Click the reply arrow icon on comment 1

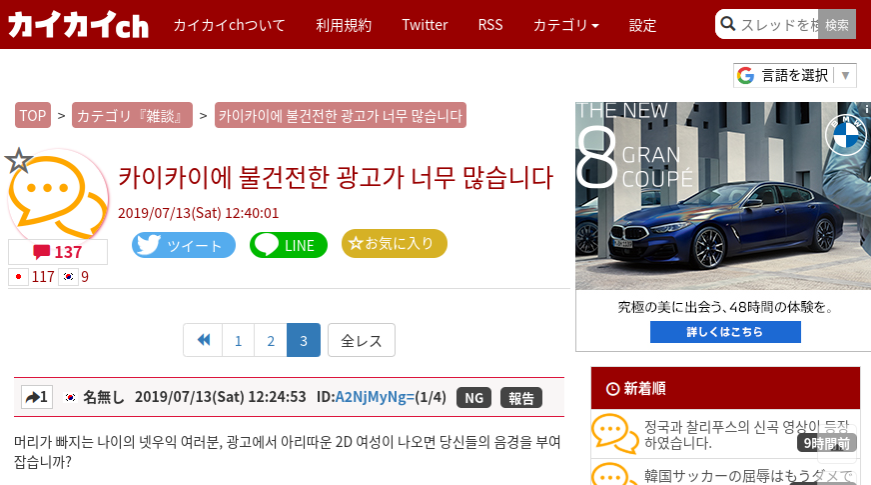click(36, 398)
